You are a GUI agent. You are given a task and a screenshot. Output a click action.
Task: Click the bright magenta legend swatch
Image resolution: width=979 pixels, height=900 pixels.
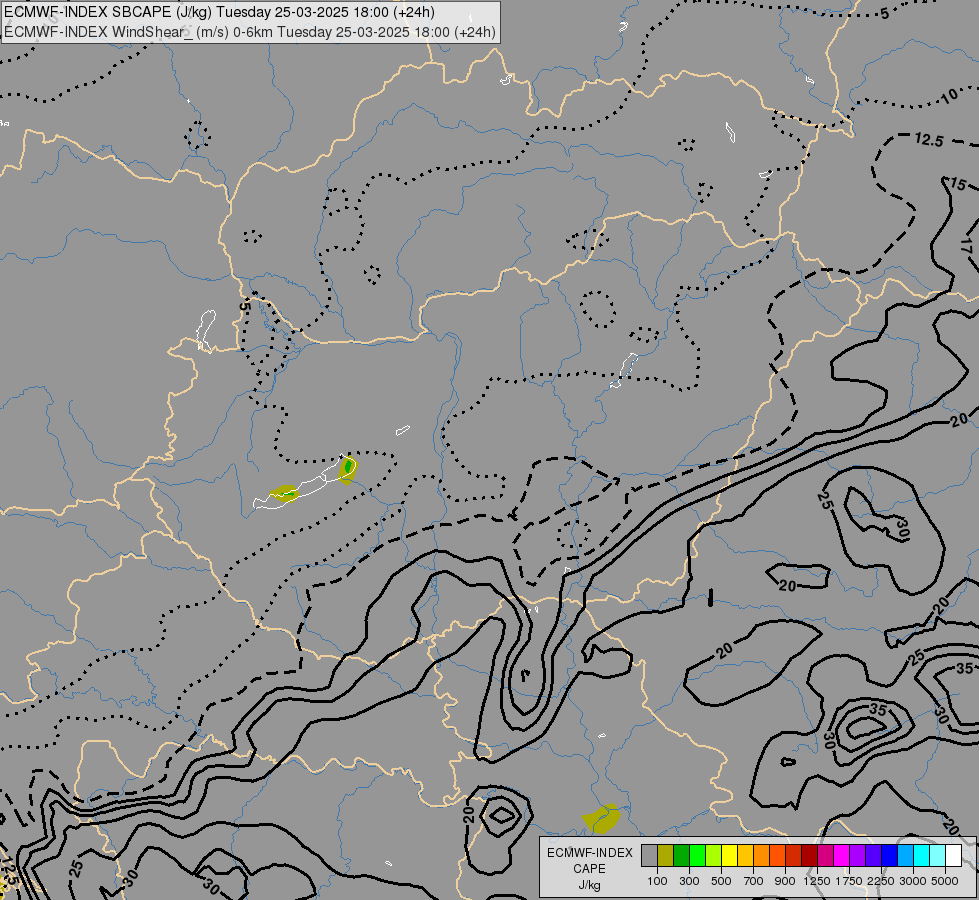click(x=842, y=856)
